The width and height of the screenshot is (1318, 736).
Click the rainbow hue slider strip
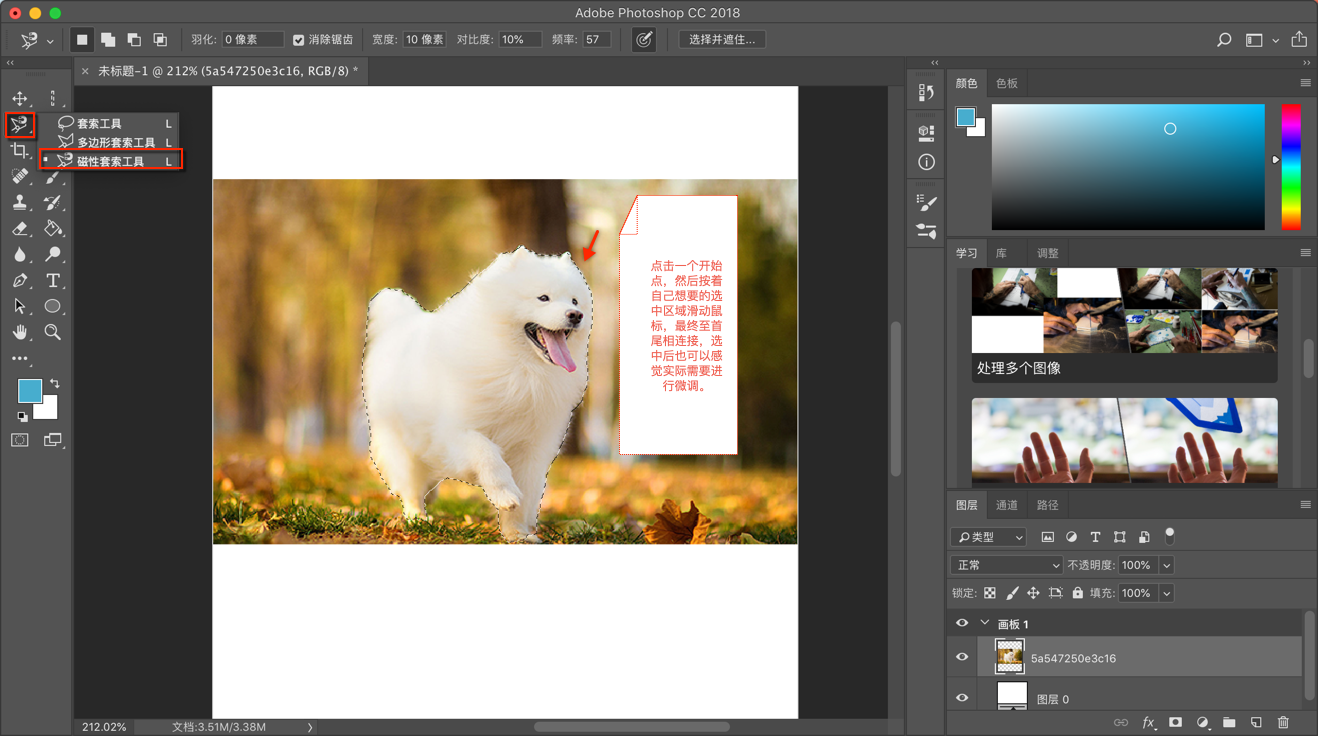[1291, 166]
